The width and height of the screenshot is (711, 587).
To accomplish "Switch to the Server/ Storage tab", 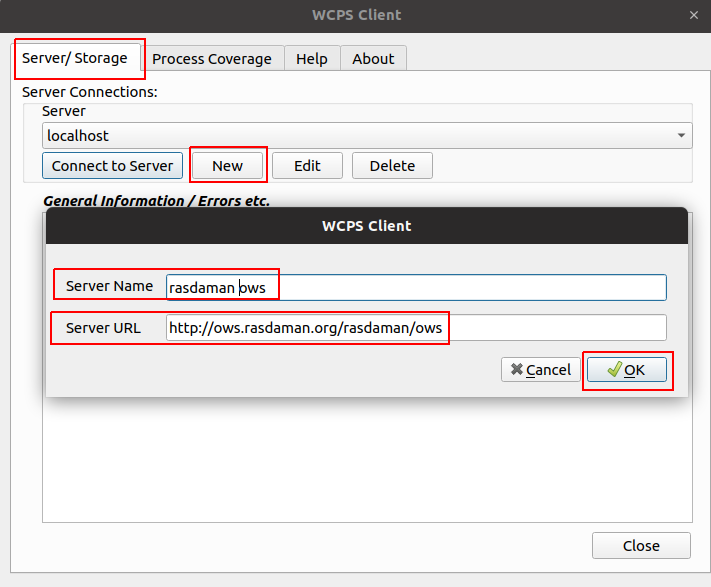I will pos(77,58).
